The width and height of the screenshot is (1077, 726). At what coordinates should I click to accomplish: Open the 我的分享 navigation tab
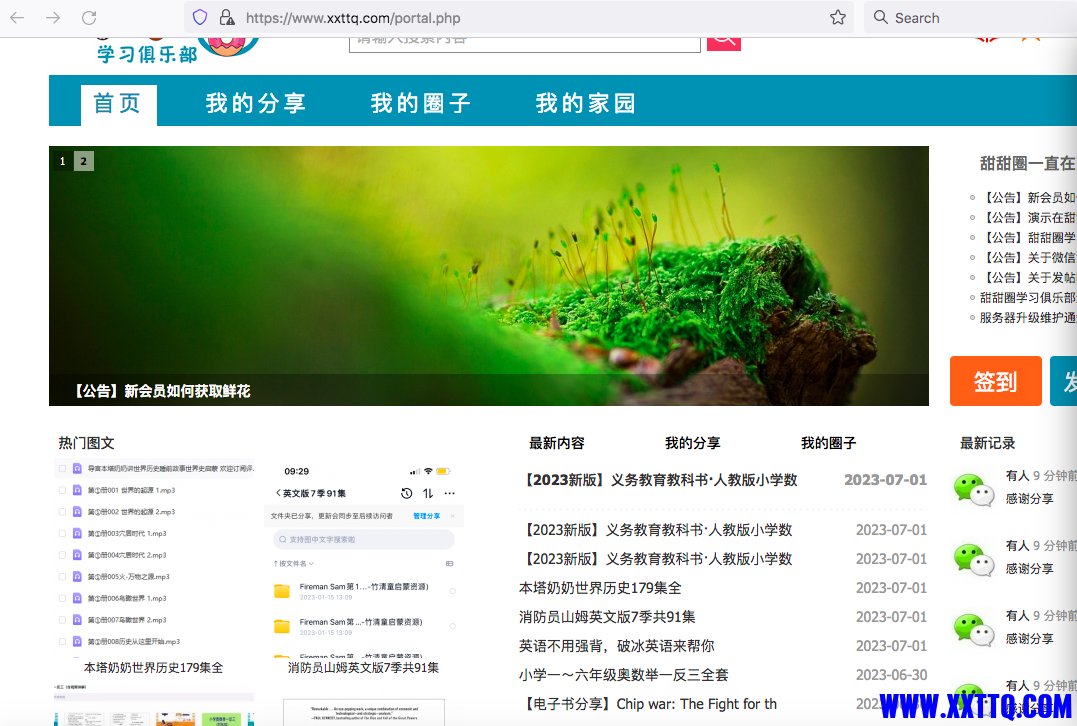click(256, 104)
